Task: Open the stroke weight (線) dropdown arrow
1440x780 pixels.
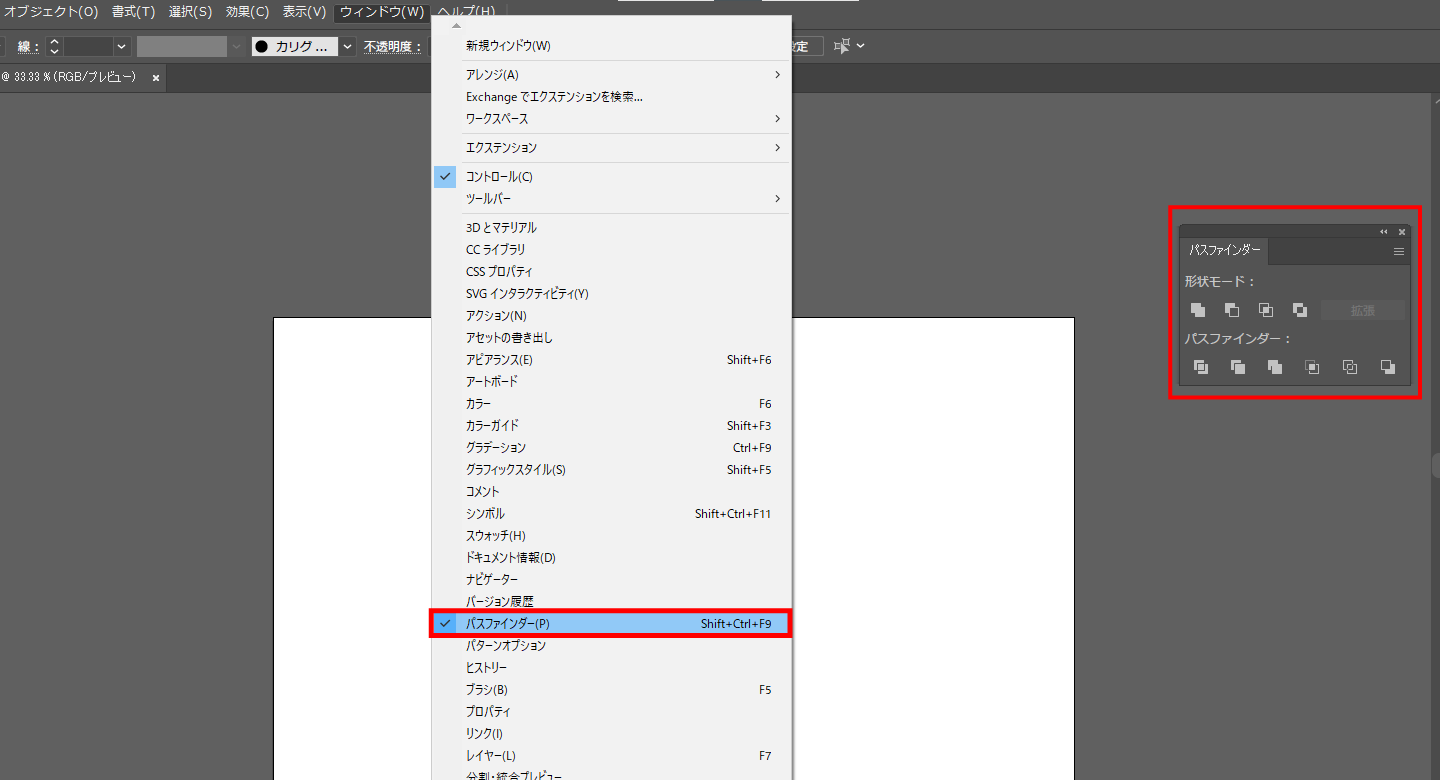Action: (x=122, y=46)
